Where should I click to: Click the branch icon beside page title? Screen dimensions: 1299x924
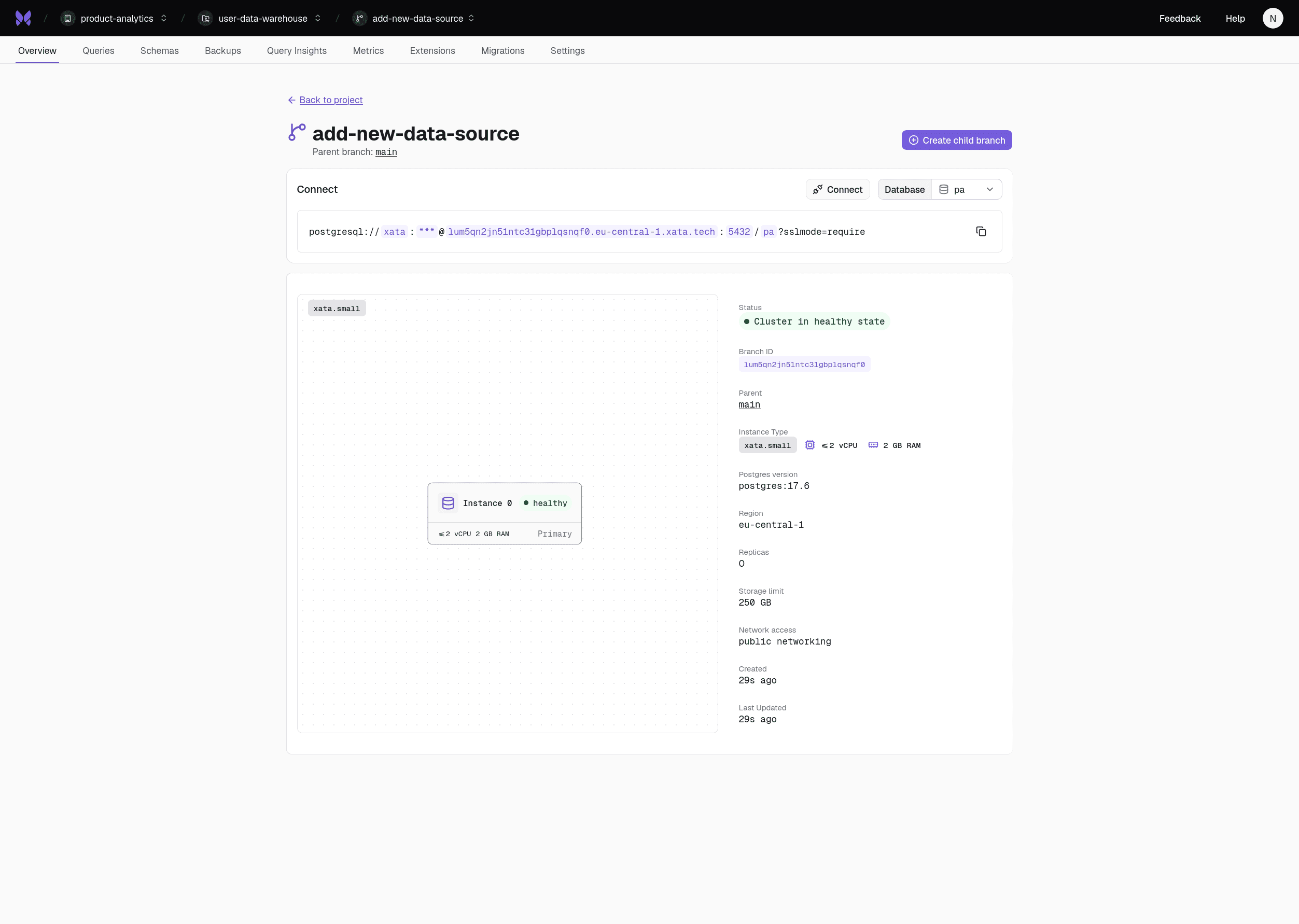tap(297, 133)
